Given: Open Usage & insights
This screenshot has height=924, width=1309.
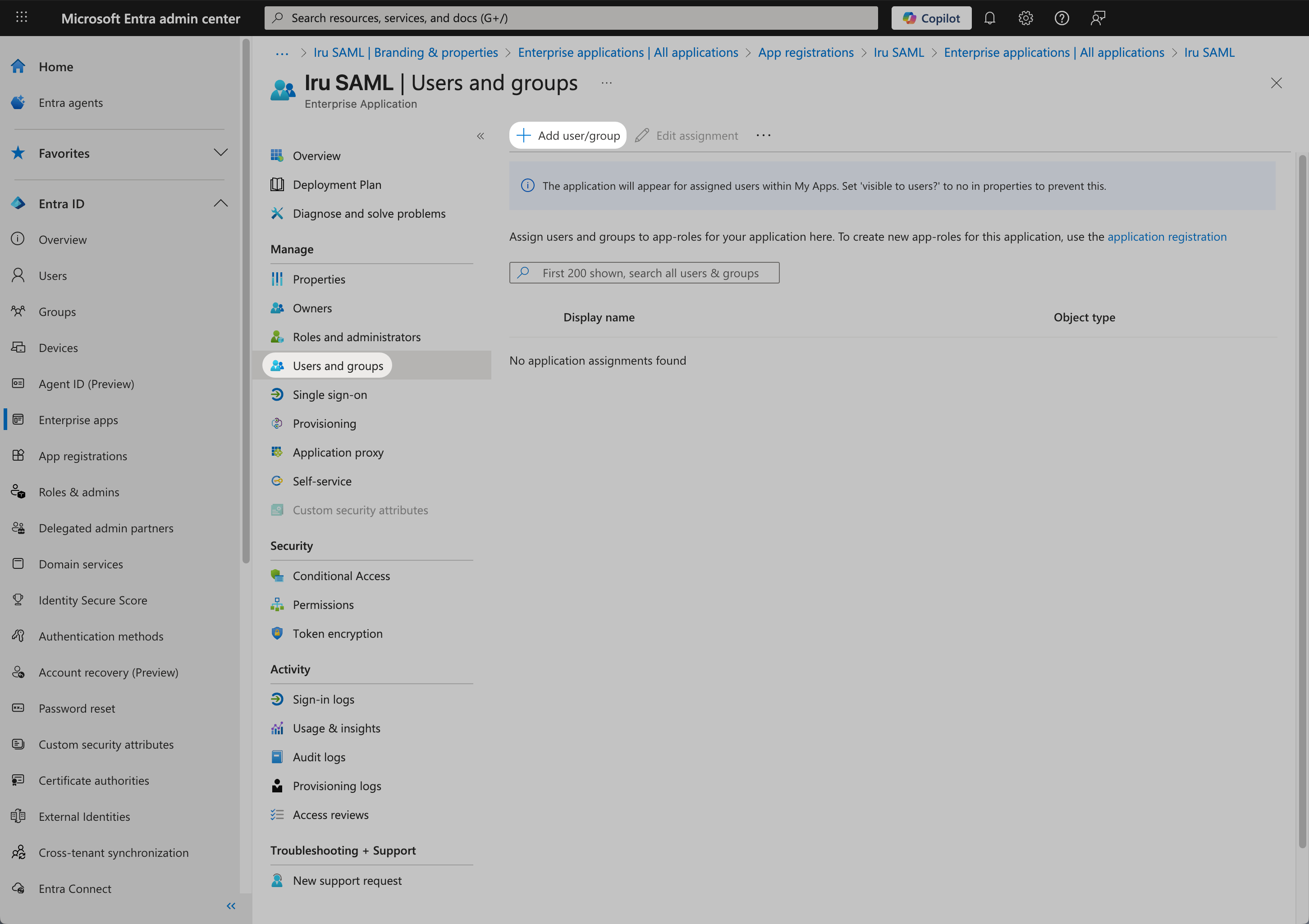Looking at the screenshot, I should coord(336,728).
